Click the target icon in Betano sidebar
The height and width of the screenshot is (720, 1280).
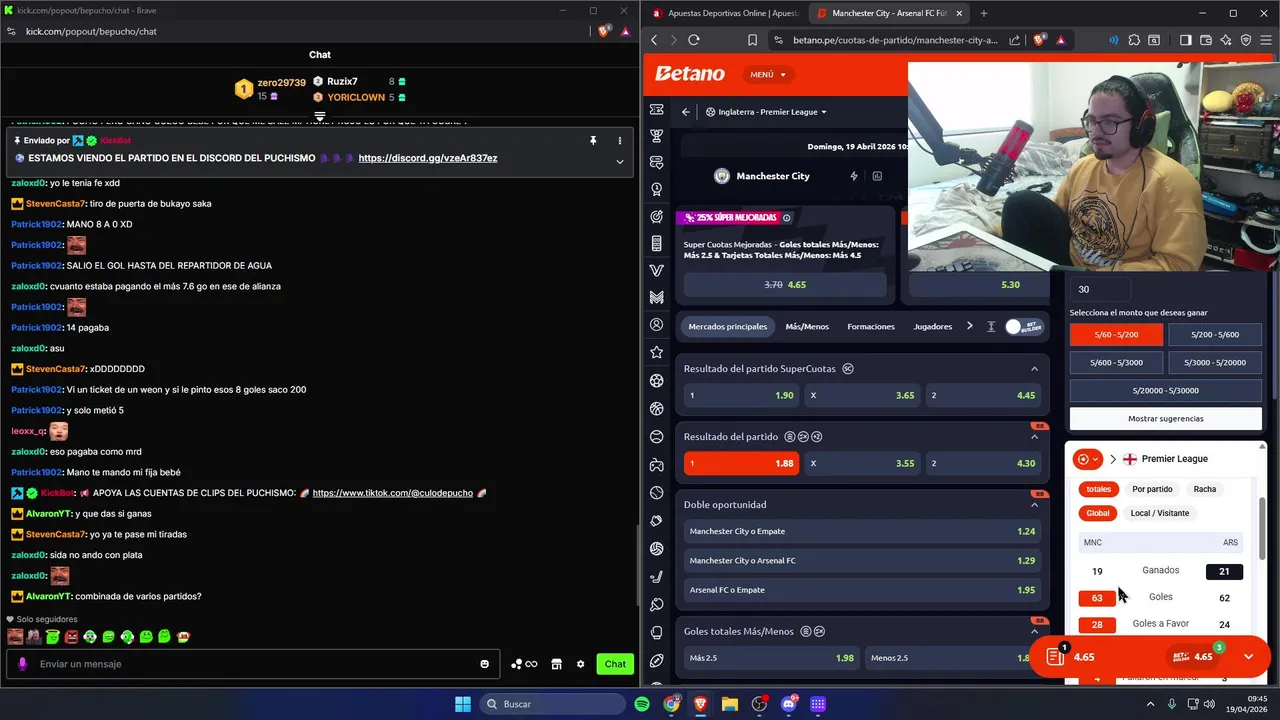pos(656,217)
